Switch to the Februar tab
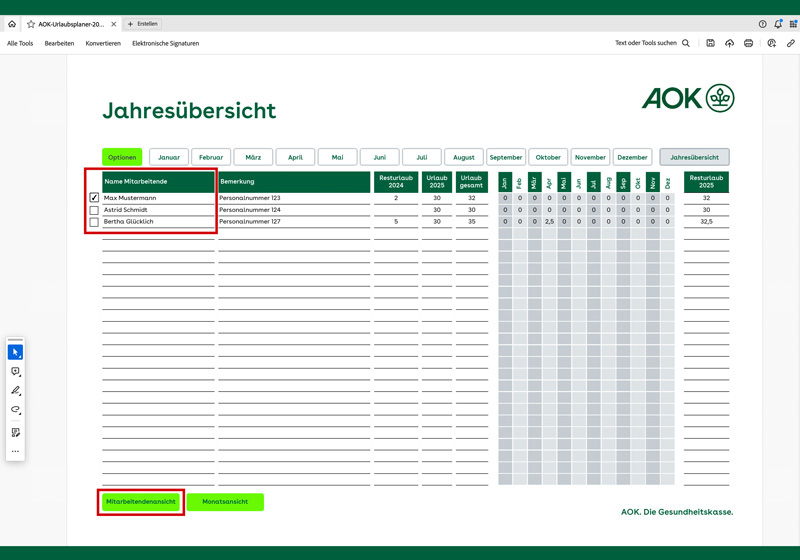 click(x=211, y=157)
